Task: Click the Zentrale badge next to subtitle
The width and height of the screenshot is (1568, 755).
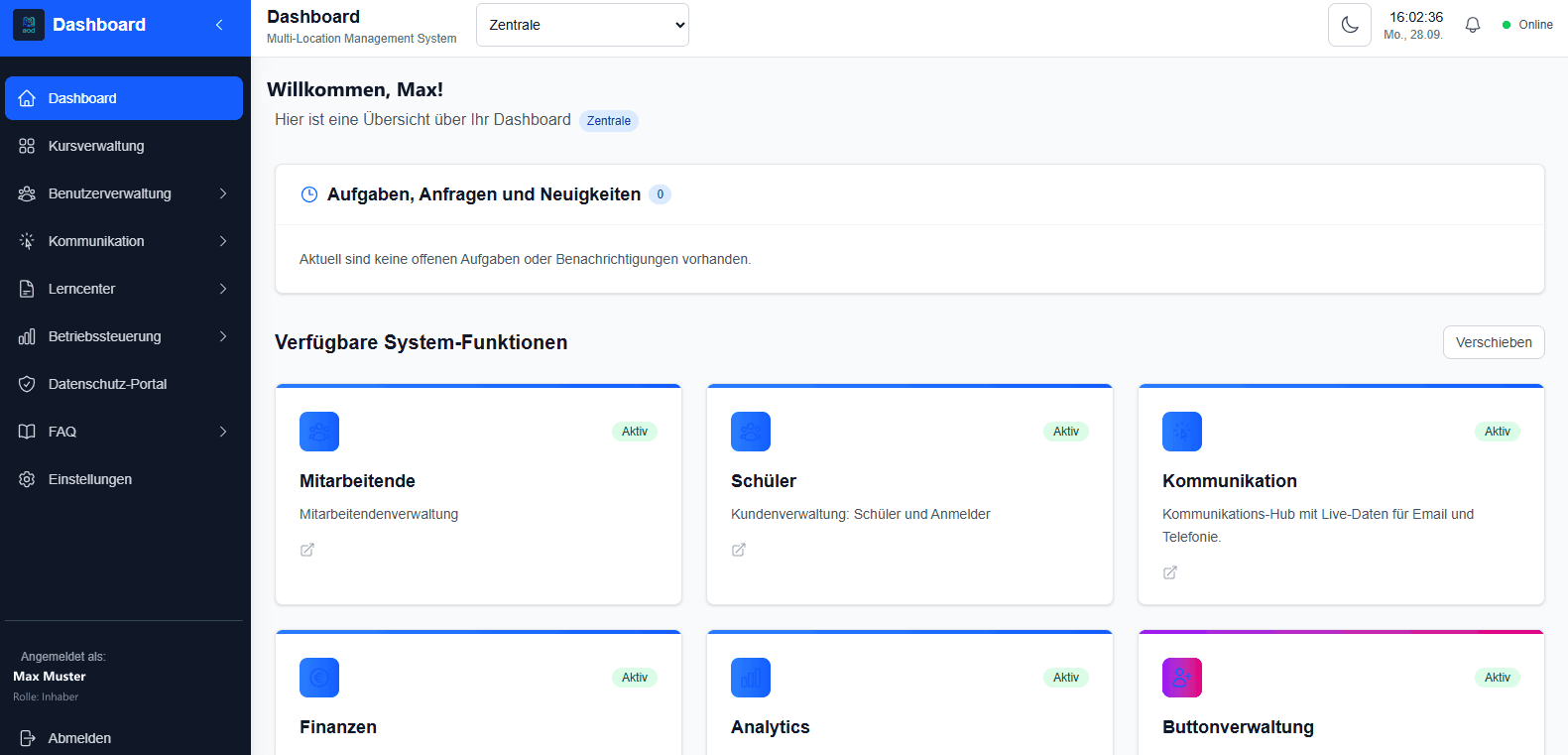Action: tap(609, 121)
